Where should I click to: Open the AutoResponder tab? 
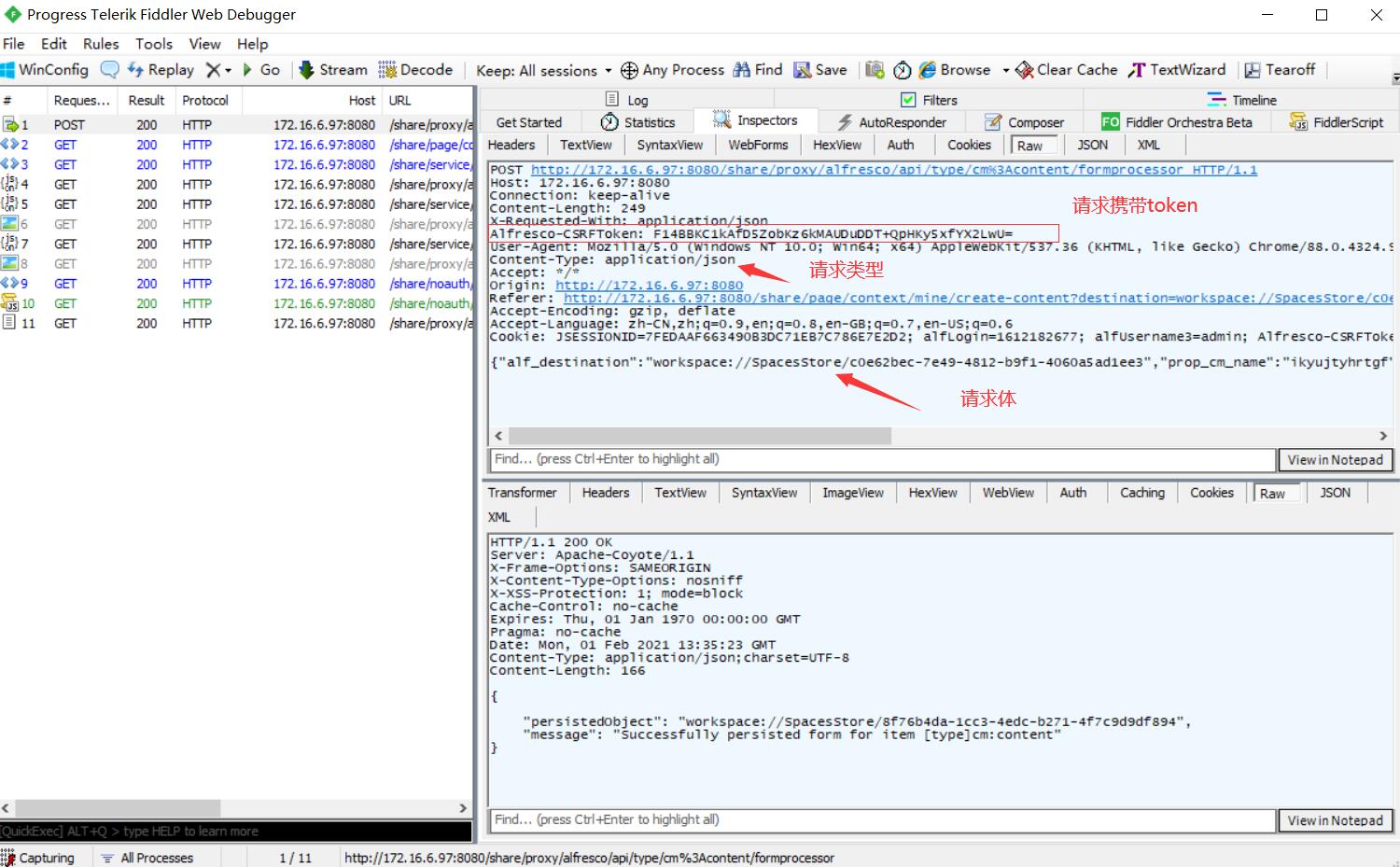coord(891,122)
